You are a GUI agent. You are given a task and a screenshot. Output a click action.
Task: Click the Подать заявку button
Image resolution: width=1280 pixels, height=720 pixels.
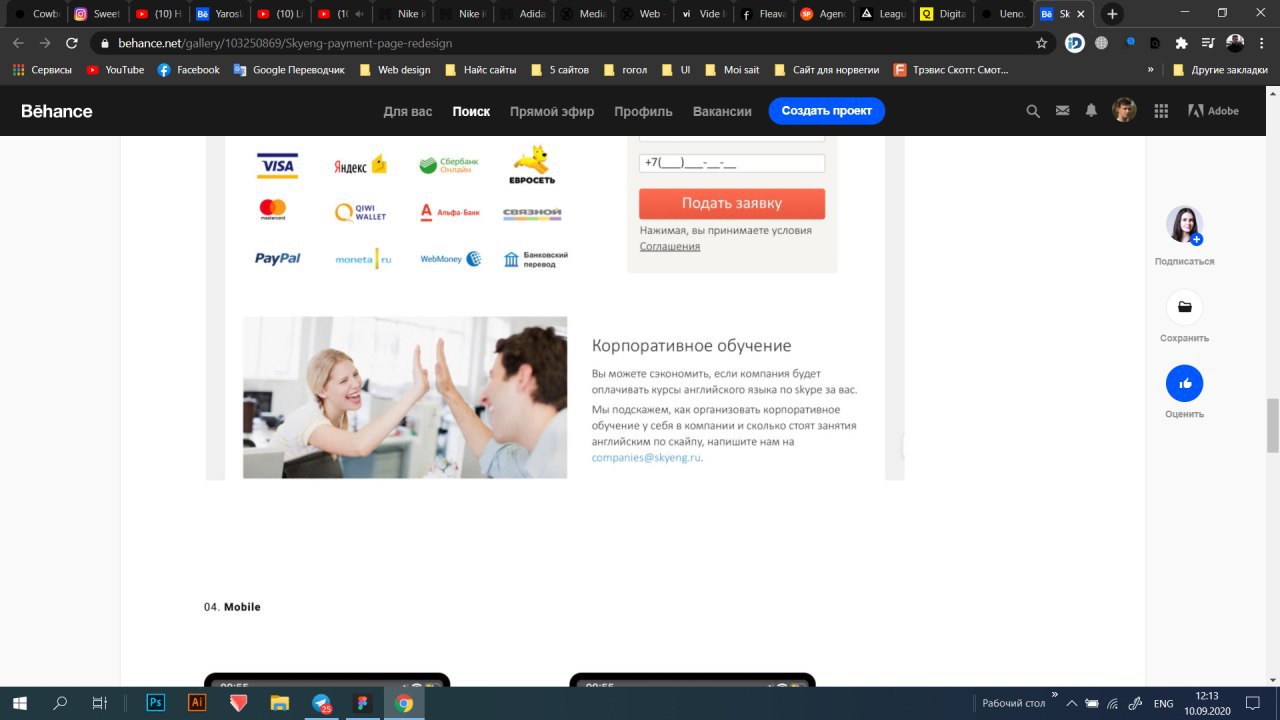(732, 203)
